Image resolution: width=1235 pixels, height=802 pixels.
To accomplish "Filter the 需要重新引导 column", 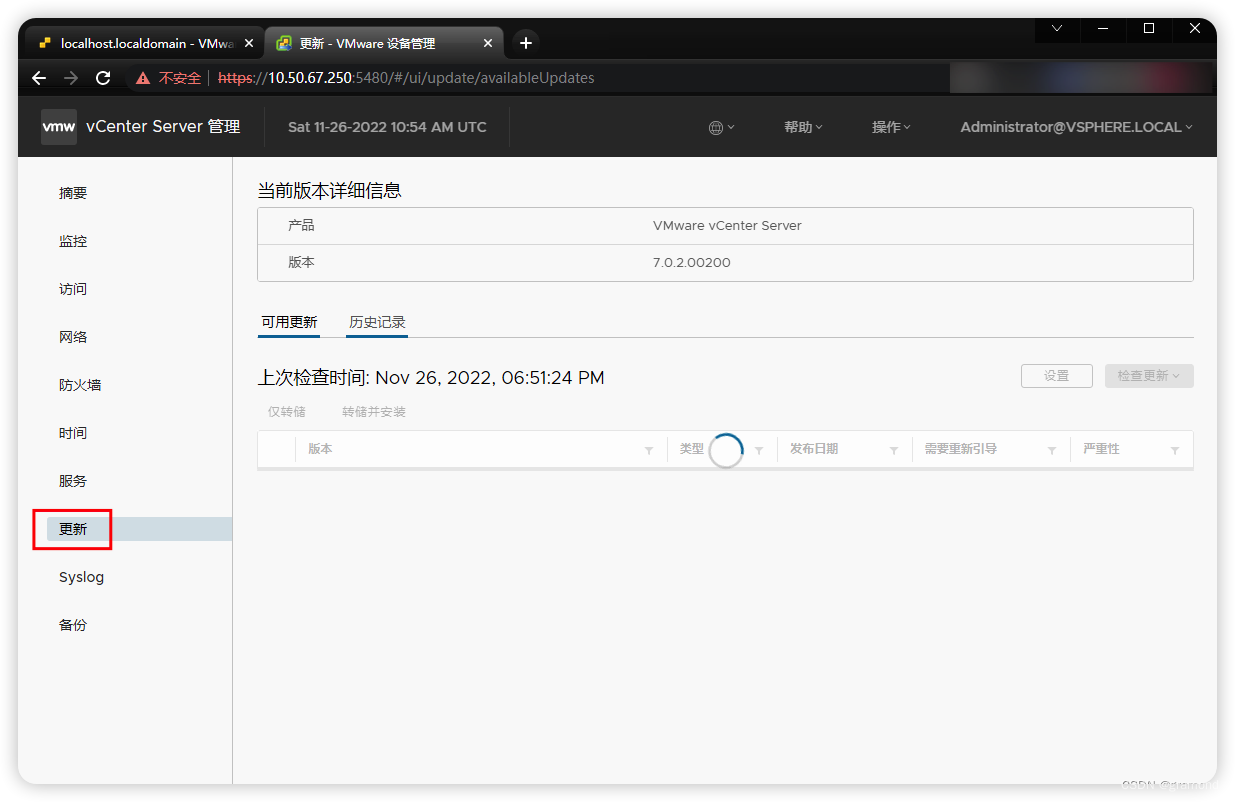I will tap(1052, 451).
